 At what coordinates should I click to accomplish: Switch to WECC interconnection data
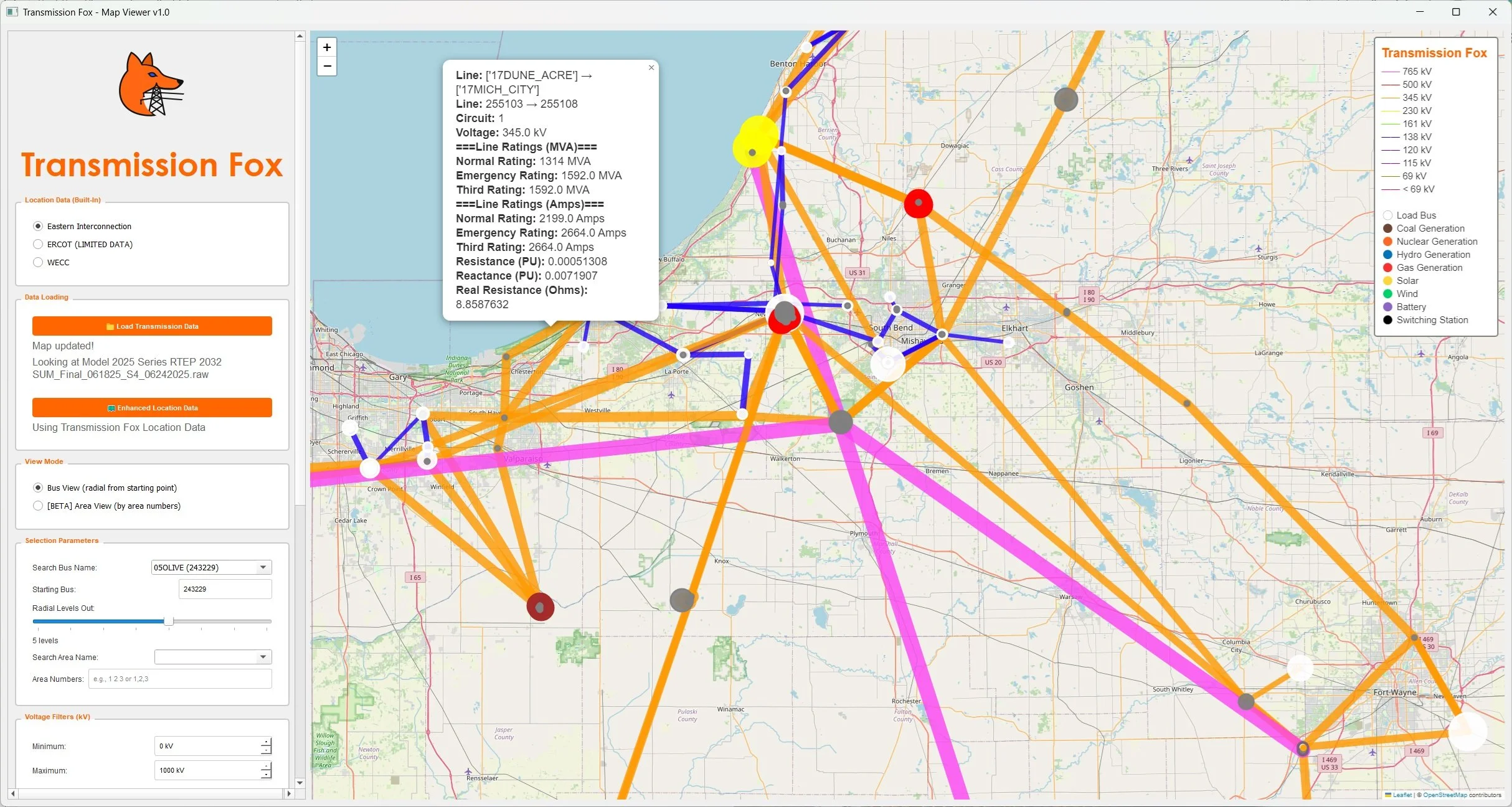point(38,262)
